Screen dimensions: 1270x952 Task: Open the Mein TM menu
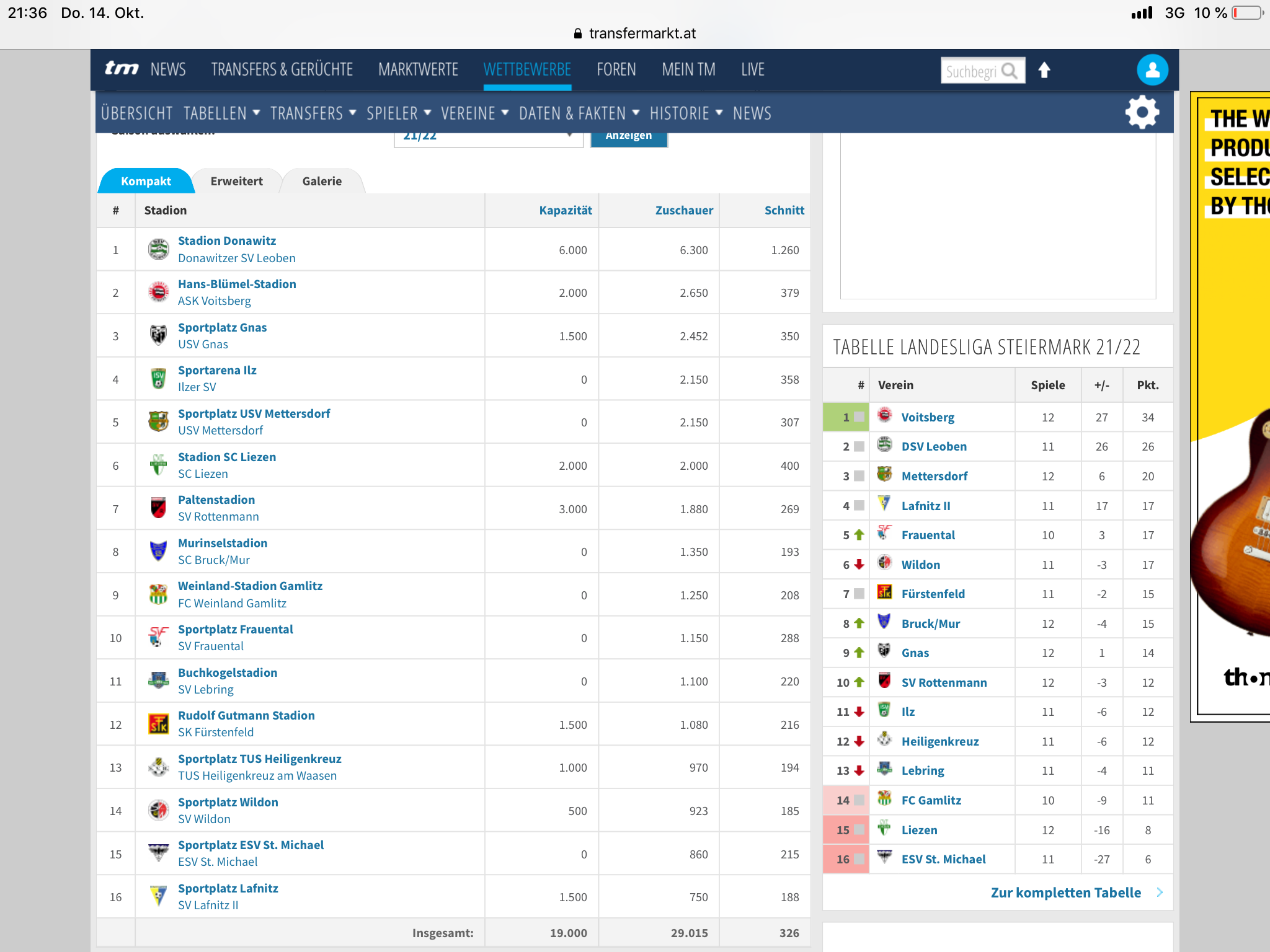(x=688, y=69)
